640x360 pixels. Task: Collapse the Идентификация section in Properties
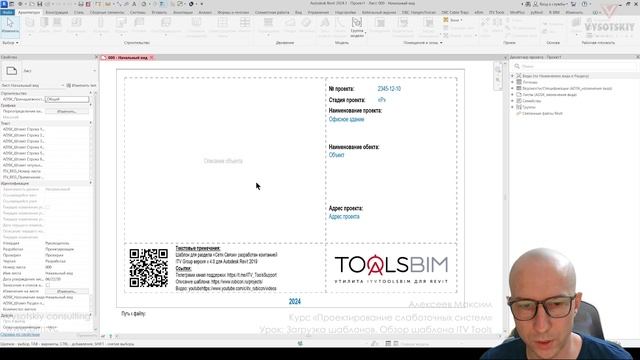91,183
